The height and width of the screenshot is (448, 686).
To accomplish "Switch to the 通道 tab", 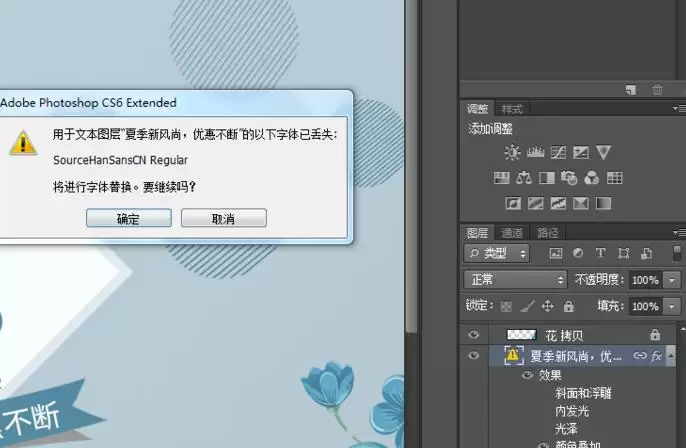I will (x=512, y=233).
